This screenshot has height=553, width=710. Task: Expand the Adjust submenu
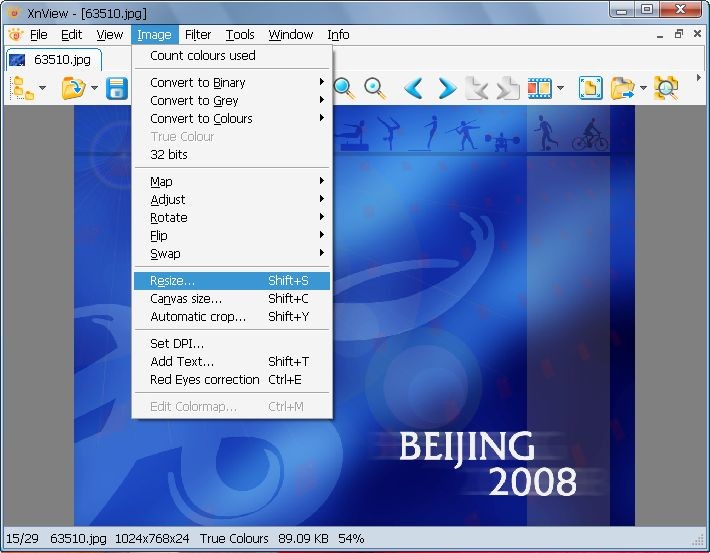point(232,199)
